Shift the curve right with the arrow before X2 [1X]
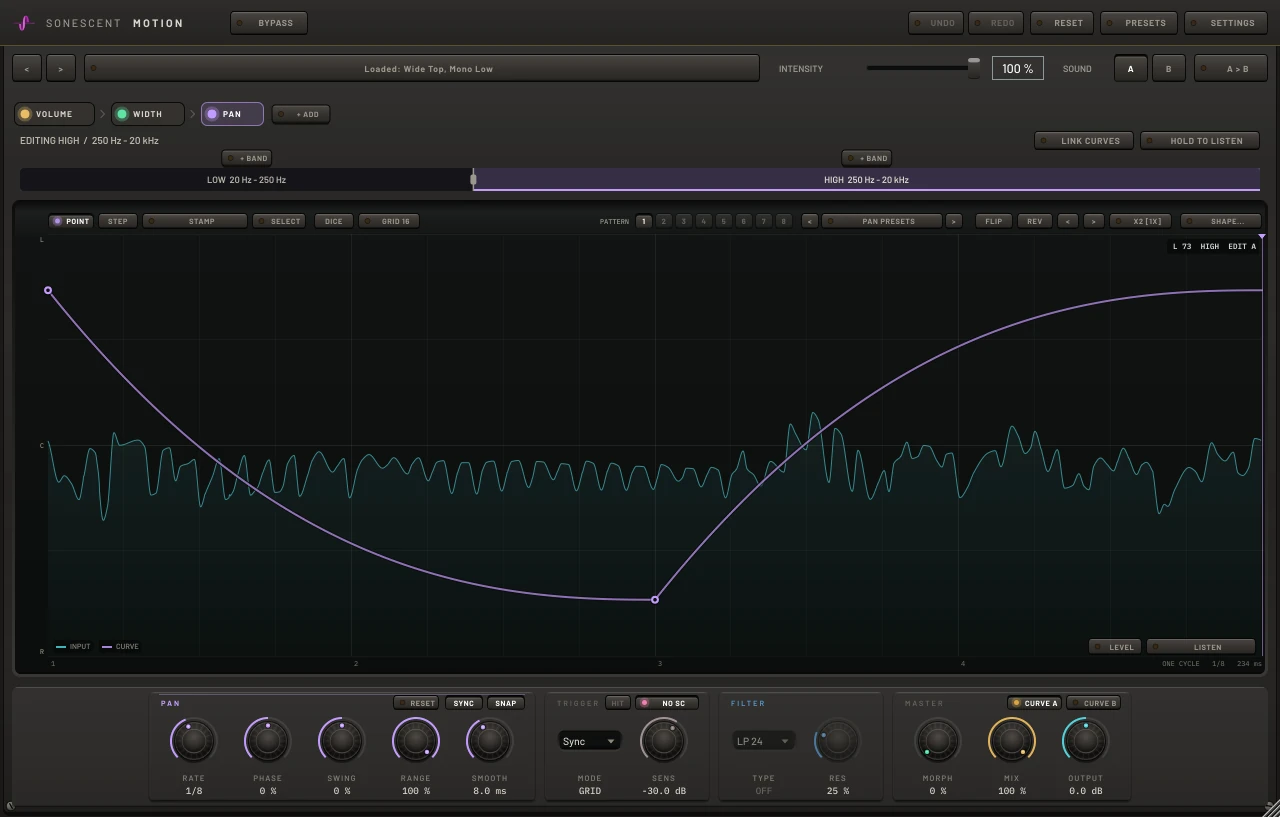The height and width of the screenshot is (817, 1280). point(1093,221)
